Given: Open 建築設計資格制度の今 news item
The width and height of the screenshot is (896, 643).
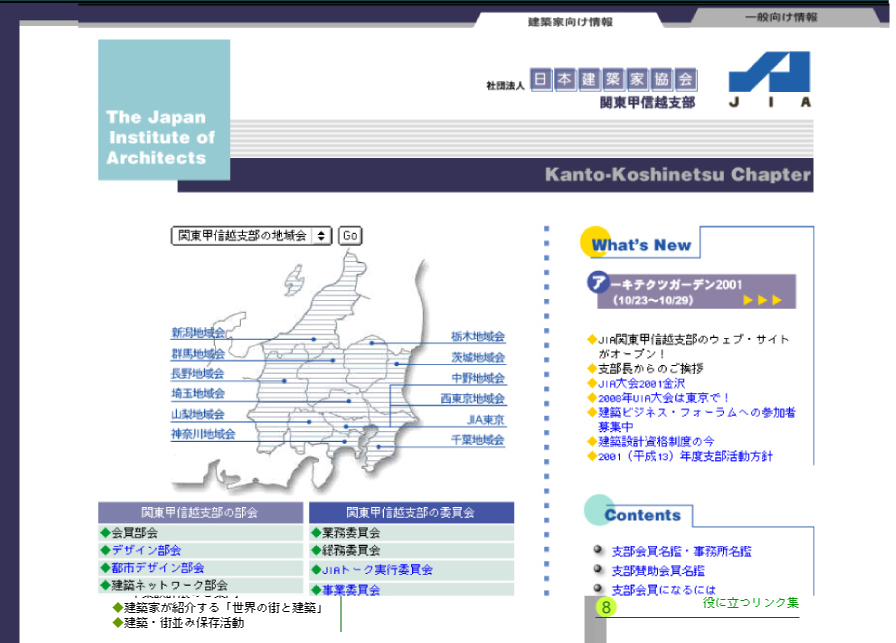Looking at the screenshot, I should tap(656, 441).
